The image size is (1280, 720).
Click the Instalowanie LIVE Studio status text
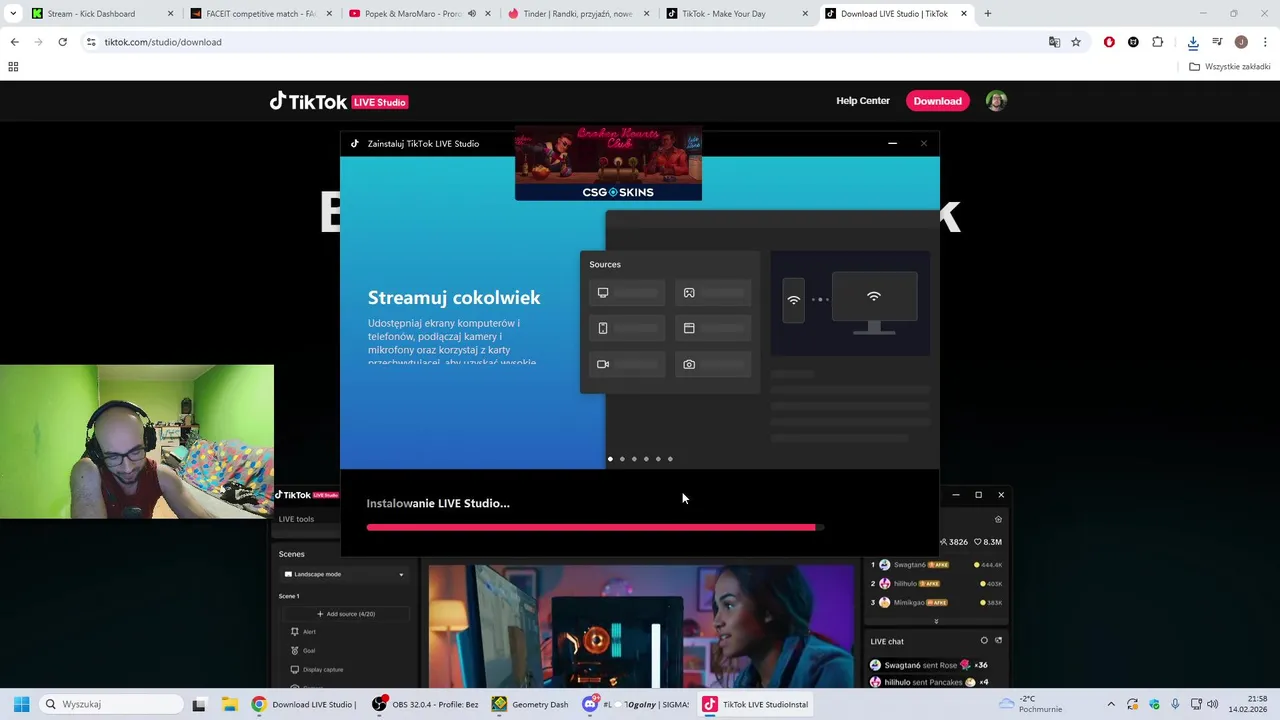tap(438, 503)
